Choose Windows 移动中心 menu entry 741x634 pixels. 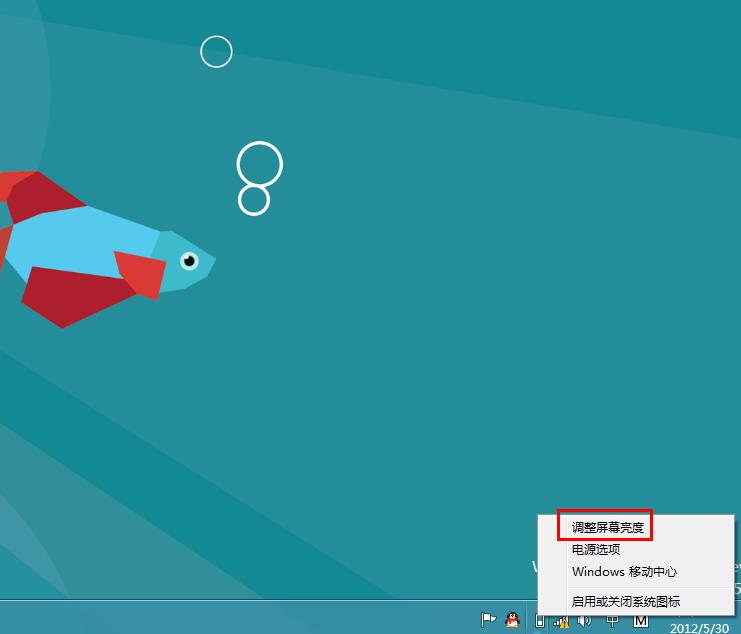pos(624,572)
